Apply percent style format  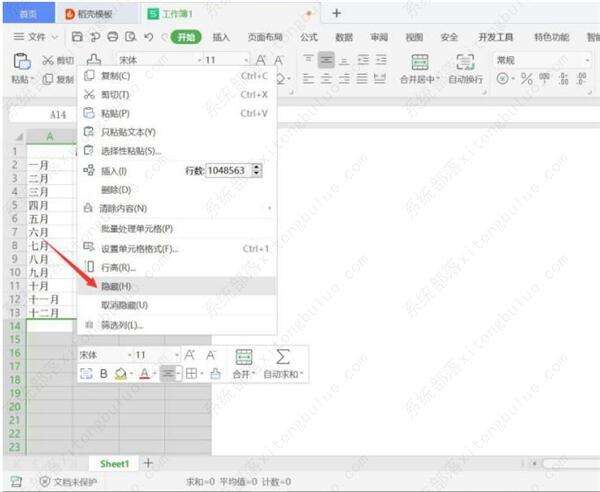[x=527, y=79]
